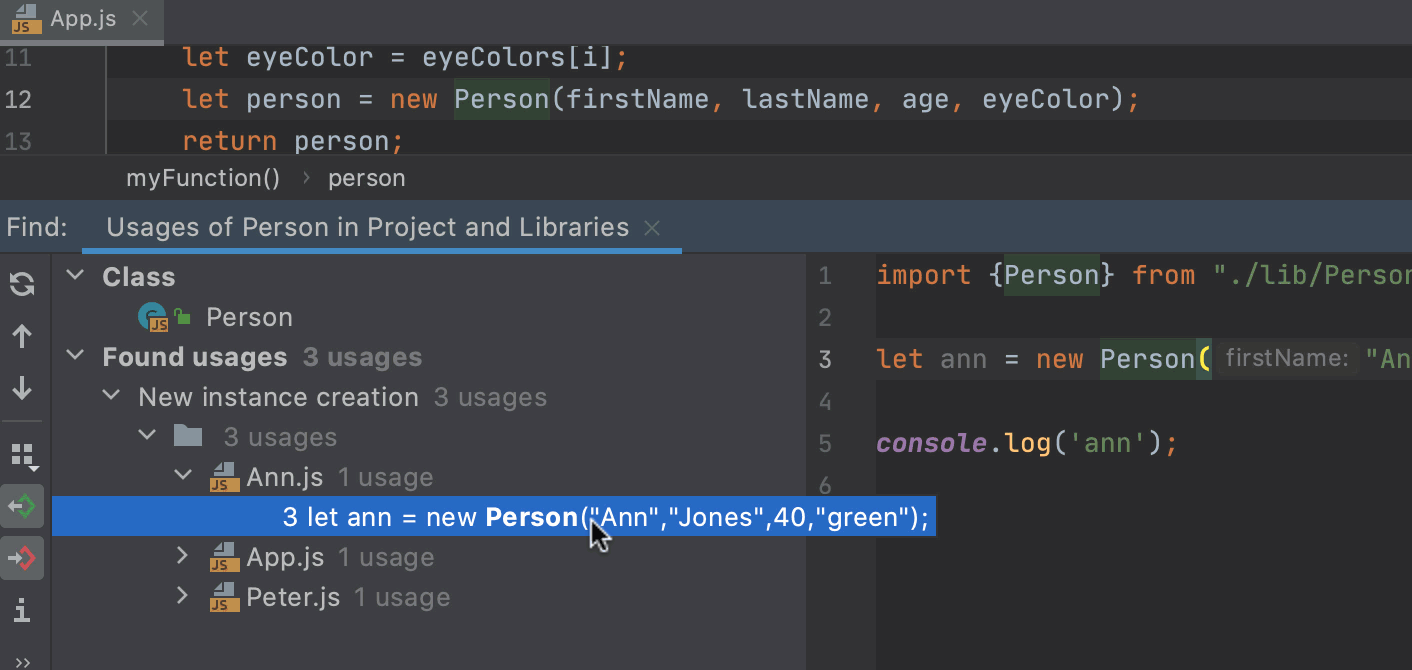Select the Usages of Person results tab
The image size is (1412, 670).
coord(366,227)
